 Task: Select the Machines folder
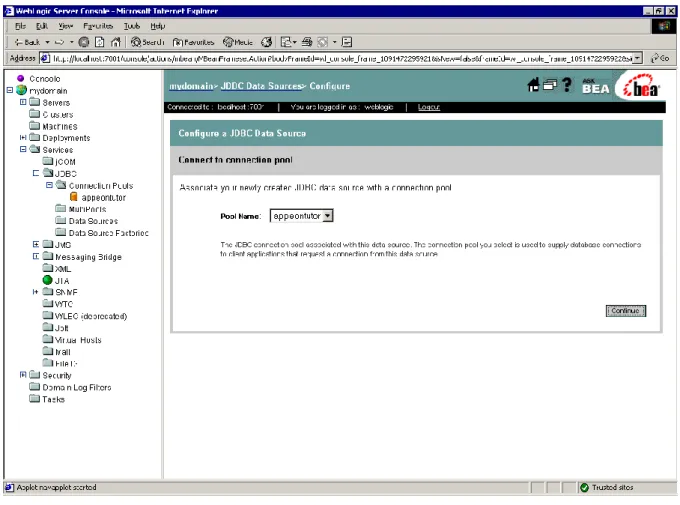point(60,126)
